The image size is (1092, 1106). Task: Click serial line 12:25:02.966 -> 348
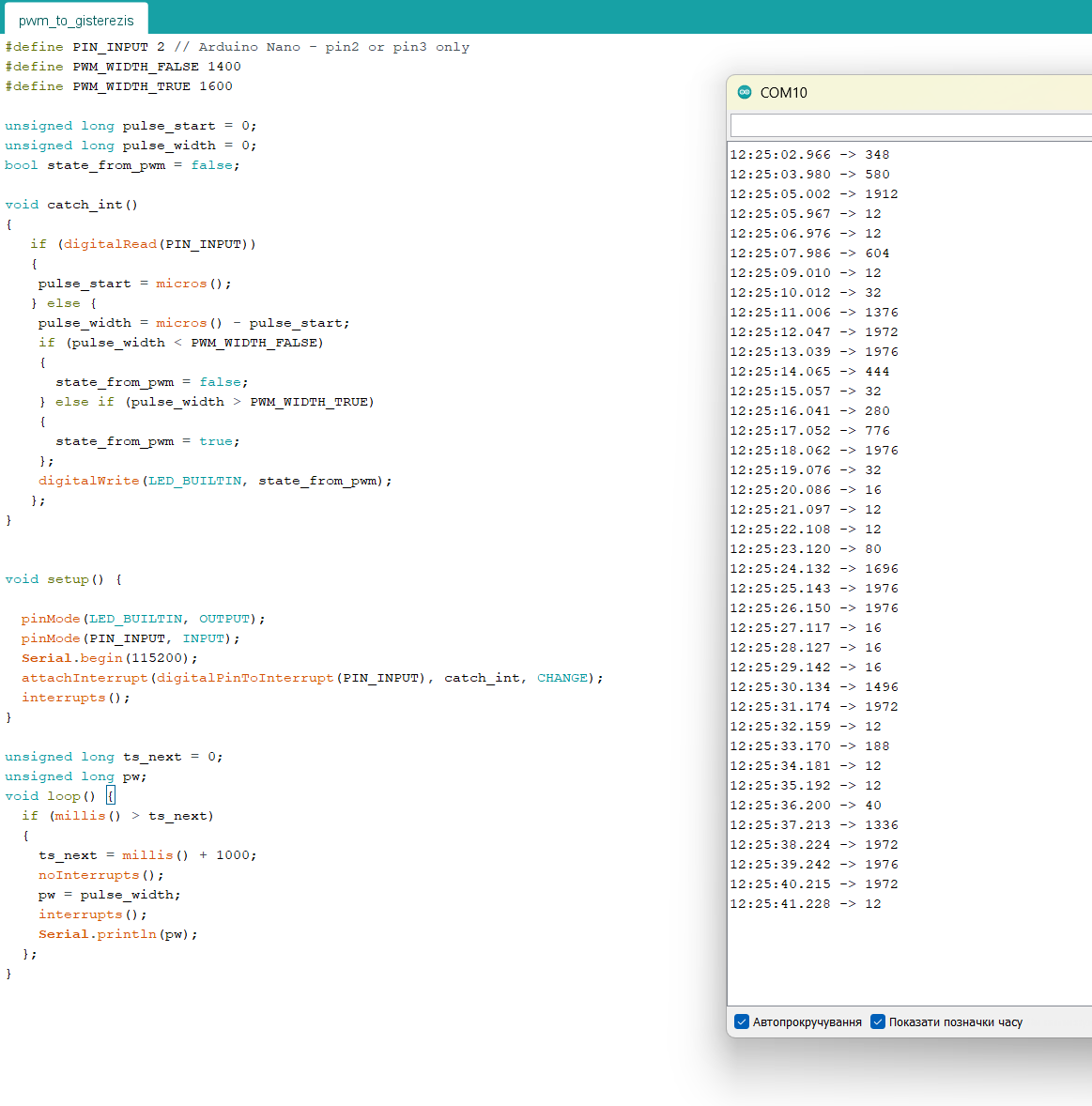click(809, 155)
